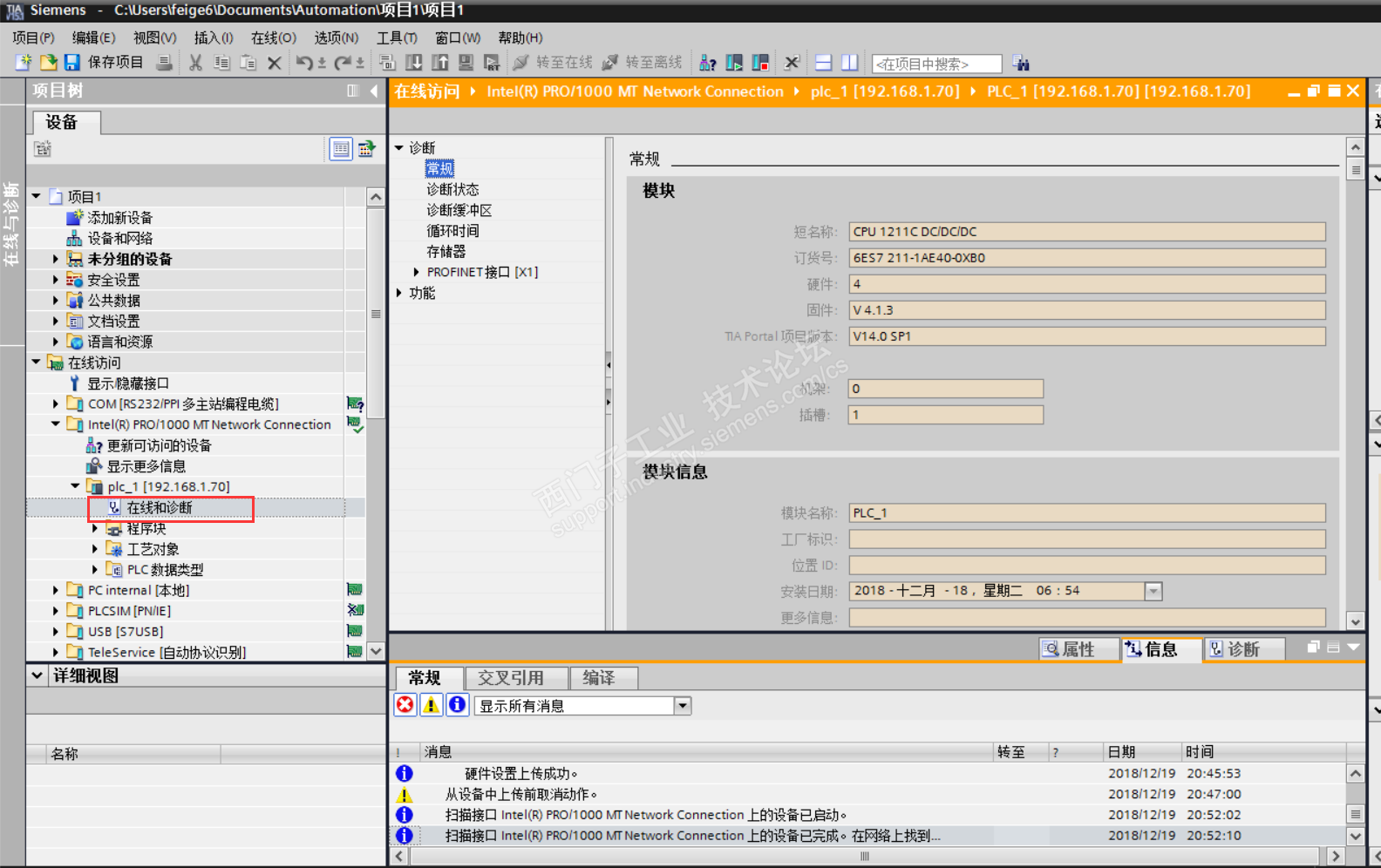The image size is (1381, 868).
Task: Click the paste icon in toolbar
Action: 248,63
